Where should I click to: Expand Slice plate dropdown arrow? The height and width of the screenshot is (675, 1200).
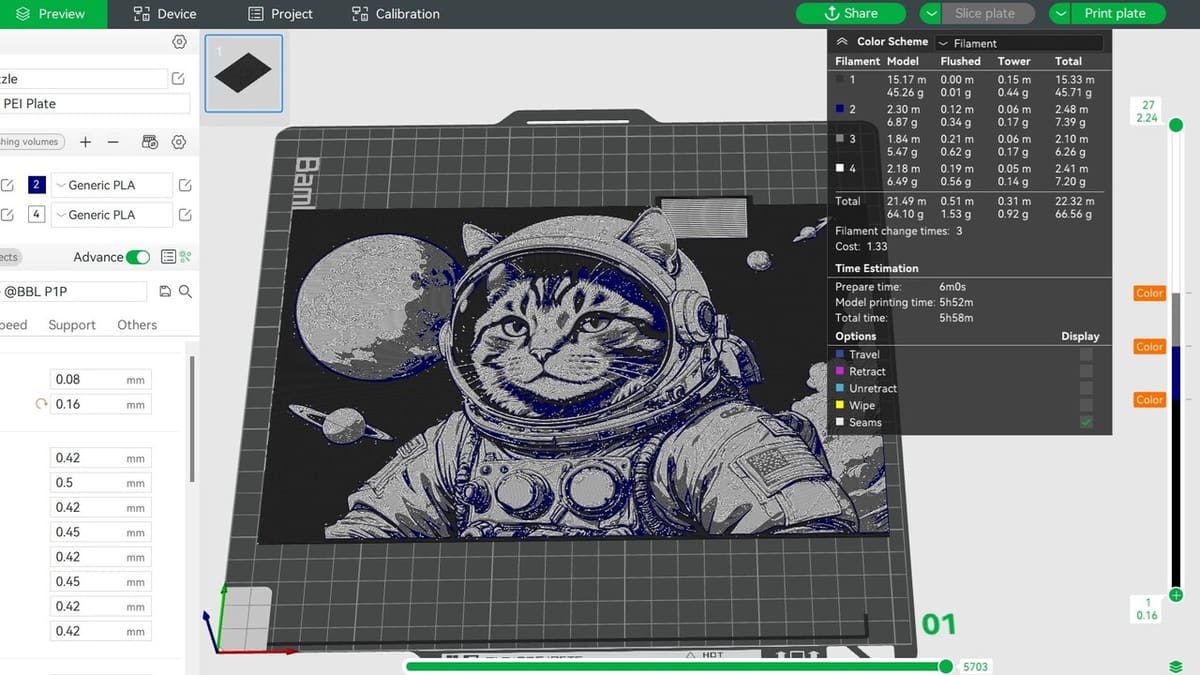[x=931, y=13]
